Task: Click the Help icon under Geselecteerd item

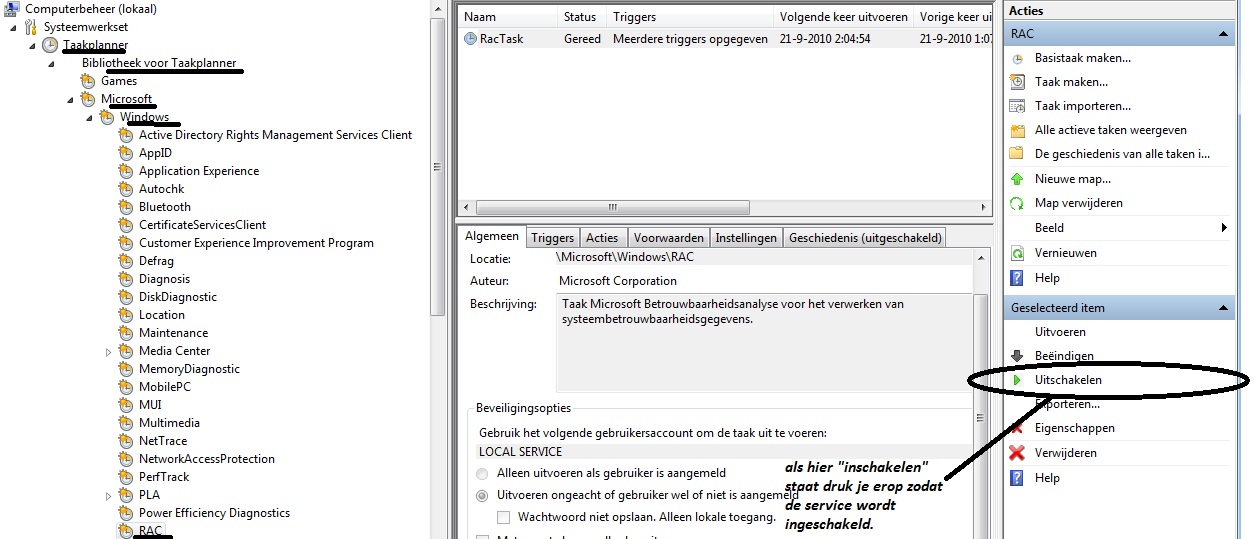Action: (1017, 478)
